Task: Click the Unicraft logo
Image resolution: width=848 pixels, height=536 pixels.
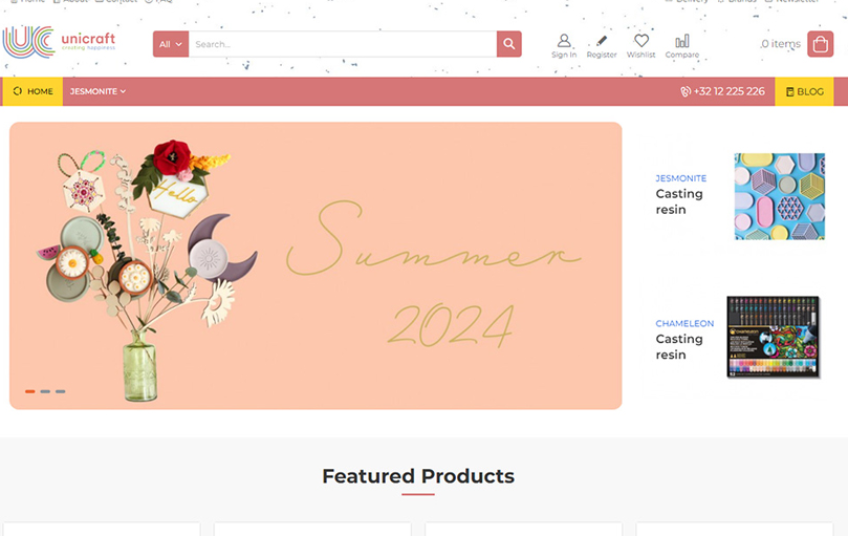Action: (x=60, y=42)
